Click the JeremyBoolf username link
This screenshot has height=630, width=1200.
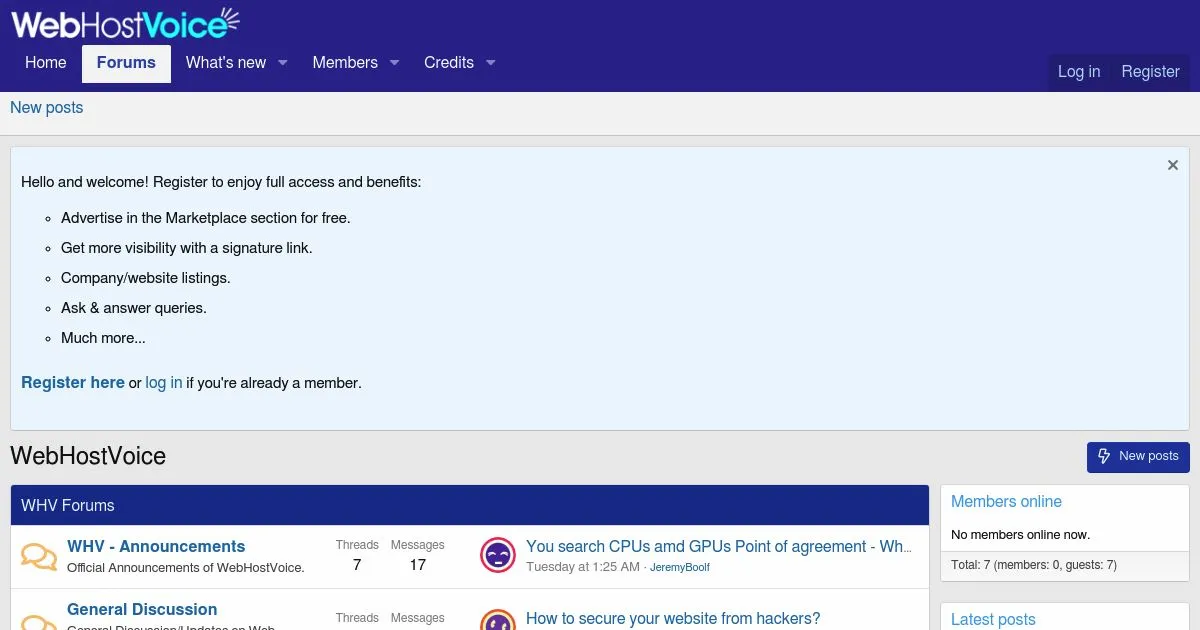pos(680,568)
